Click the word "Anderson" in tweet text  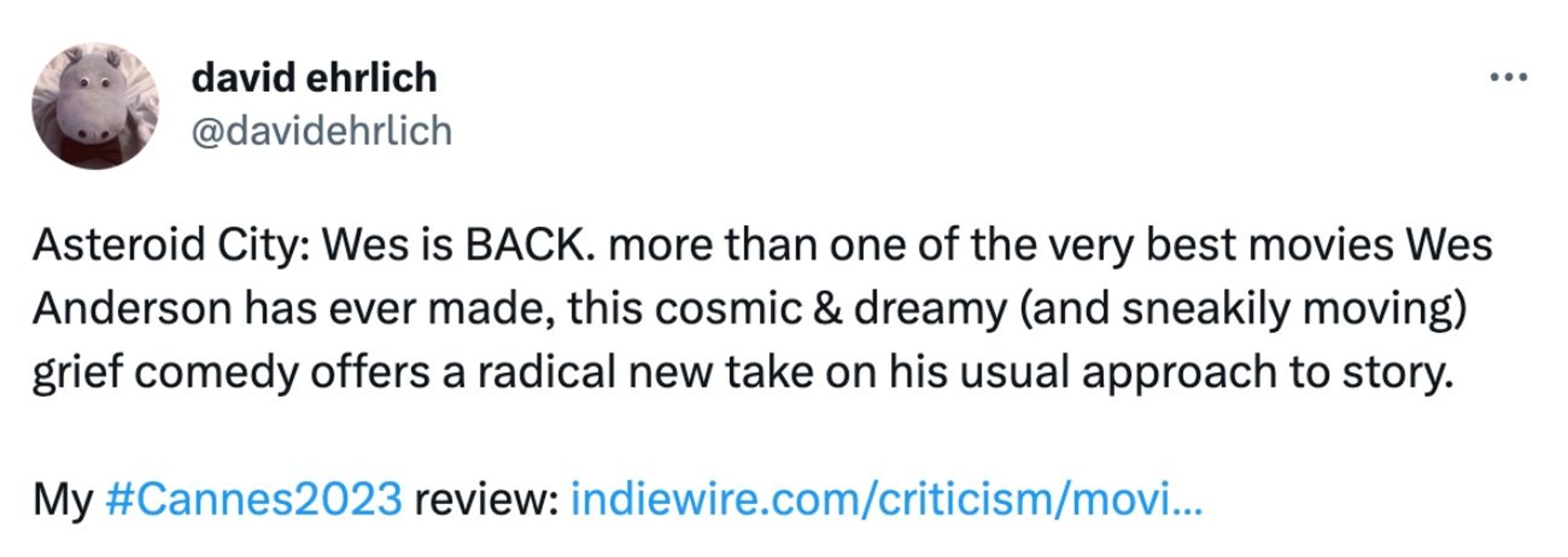click(132, 308)
